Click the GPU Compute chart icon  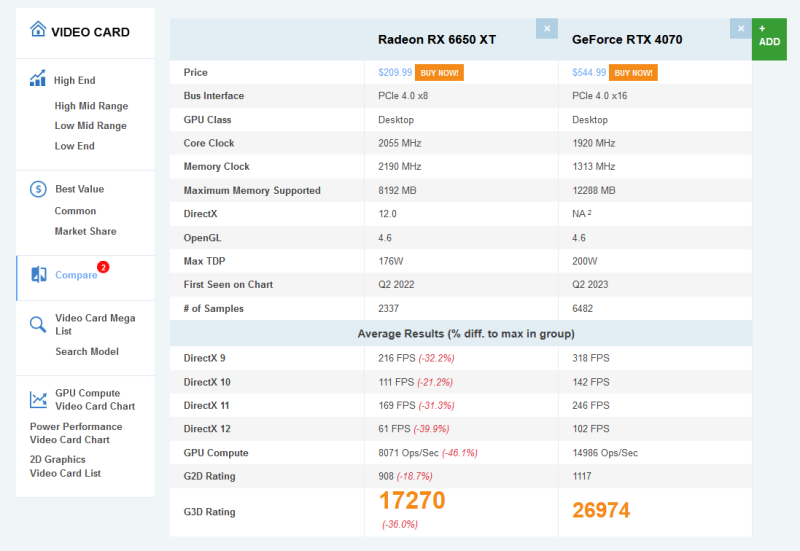point(38,399)
